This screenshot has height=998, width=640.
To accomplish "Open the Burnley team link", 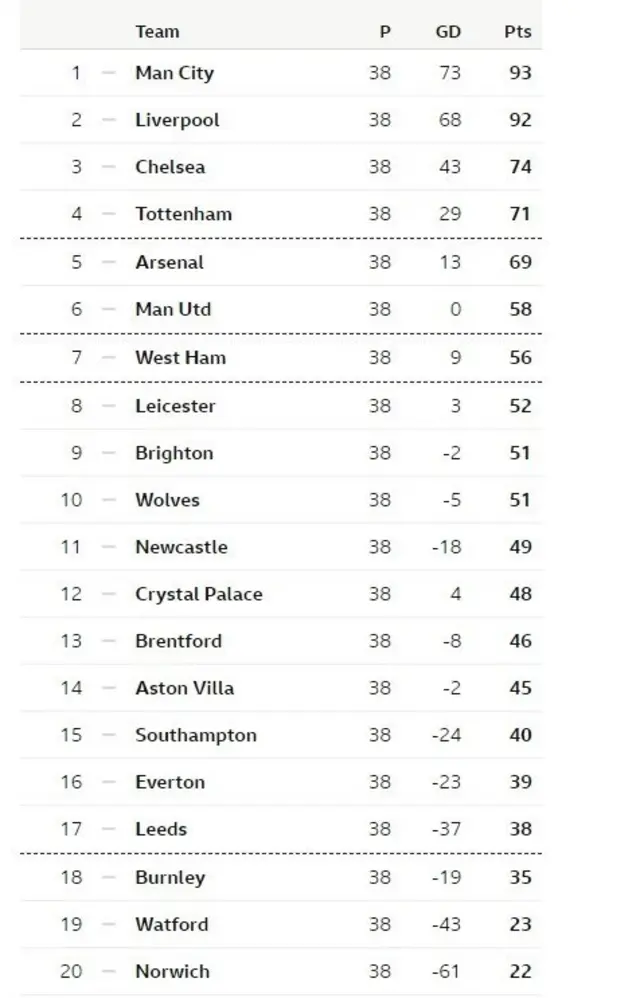I will (x=170, y=878).
